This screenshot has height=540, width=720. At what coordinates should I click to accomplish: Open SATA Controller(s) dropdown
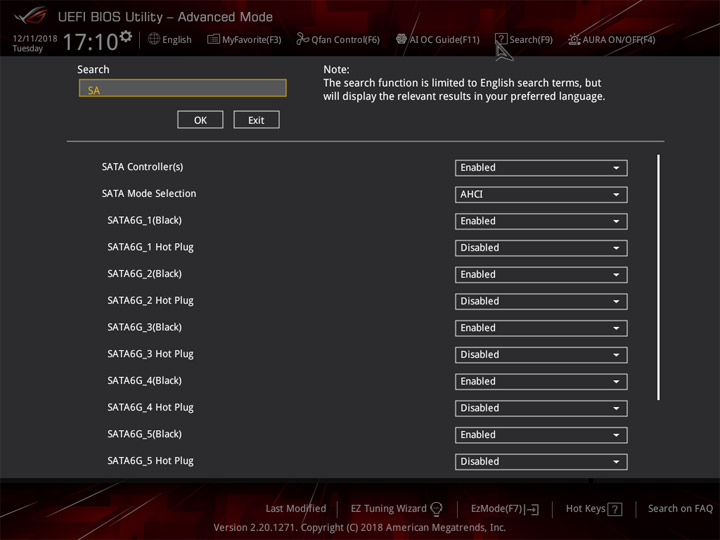pyautogui.click(x=541, y=168)
